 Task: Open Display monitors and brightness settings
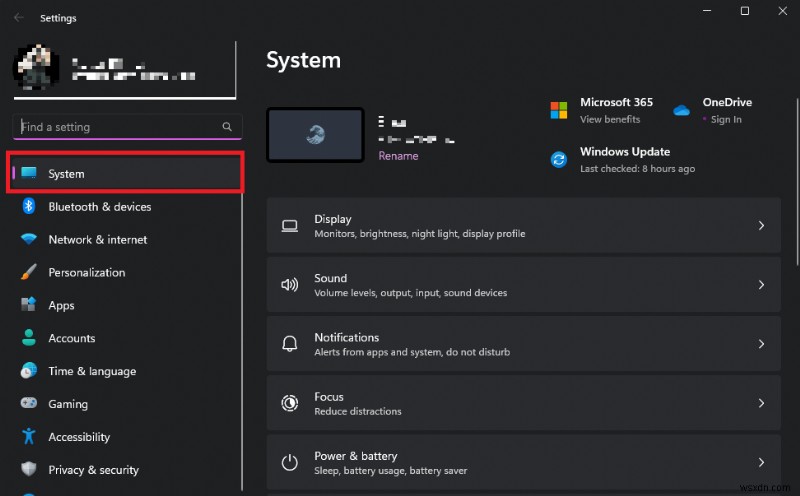click(523, 226)
